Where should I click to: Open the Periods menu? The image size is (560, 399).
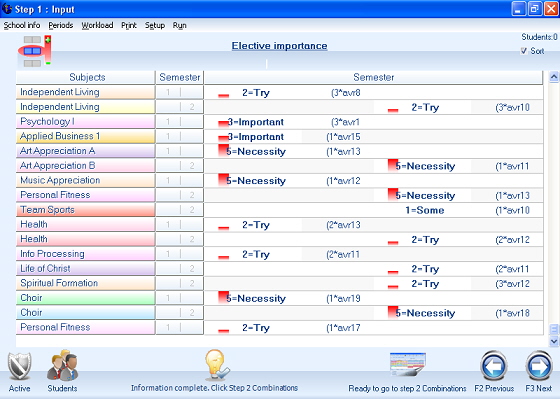click(61, 25)
